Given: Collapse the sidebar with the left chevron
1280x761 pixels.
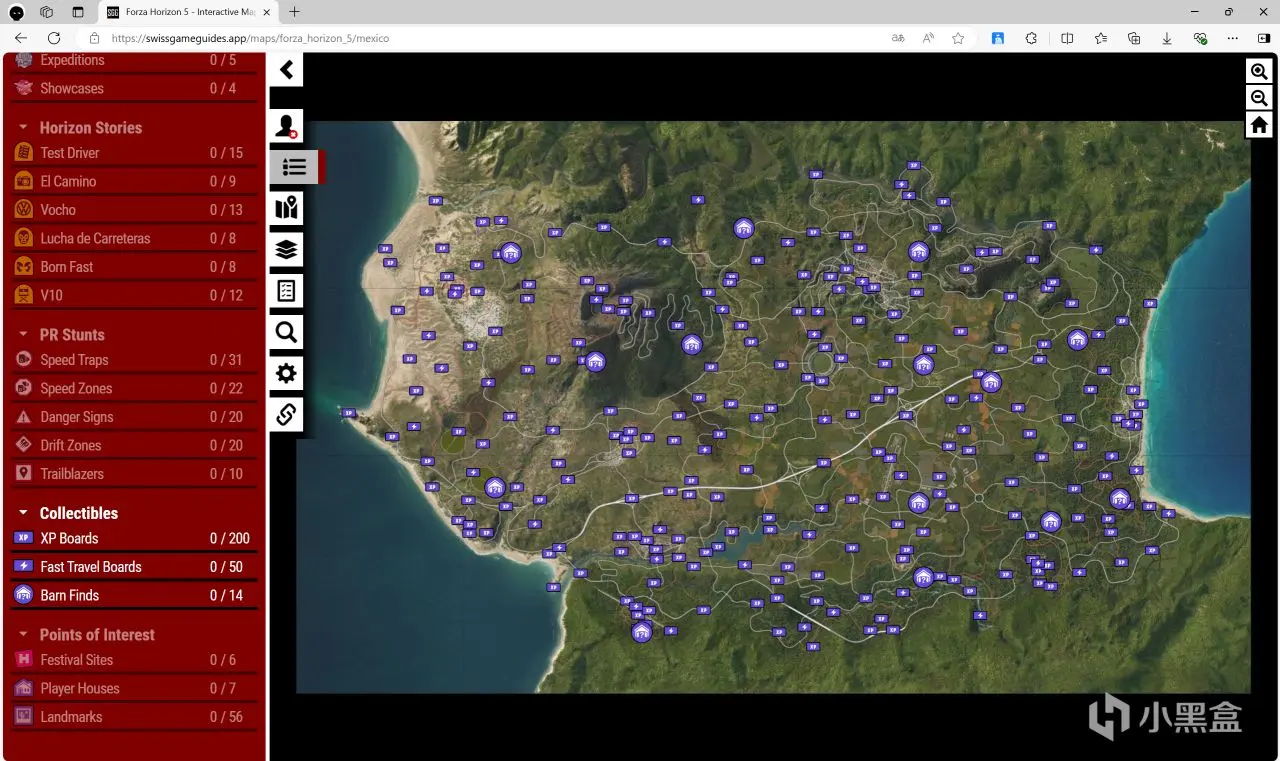Looking at the screenshot, I should click(286, 70).
